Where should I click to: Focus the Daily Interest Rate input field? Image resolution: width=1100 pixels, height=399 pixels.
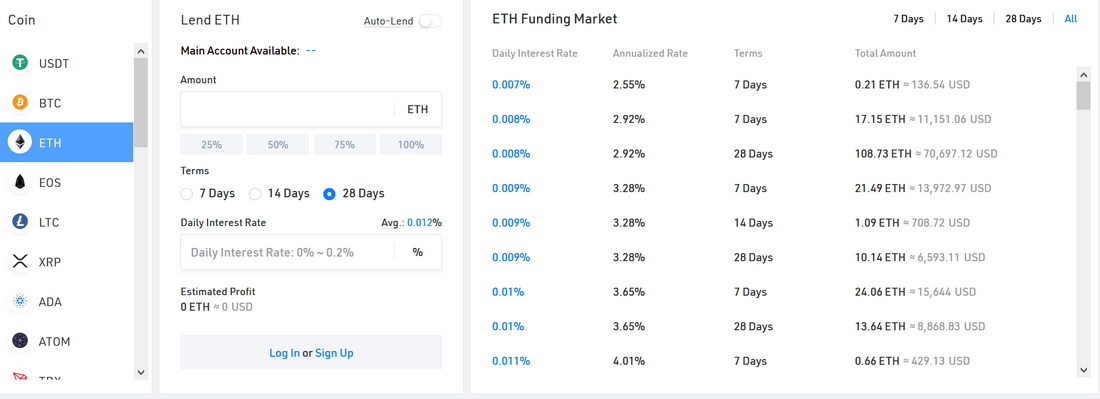(x=311, y=252)
